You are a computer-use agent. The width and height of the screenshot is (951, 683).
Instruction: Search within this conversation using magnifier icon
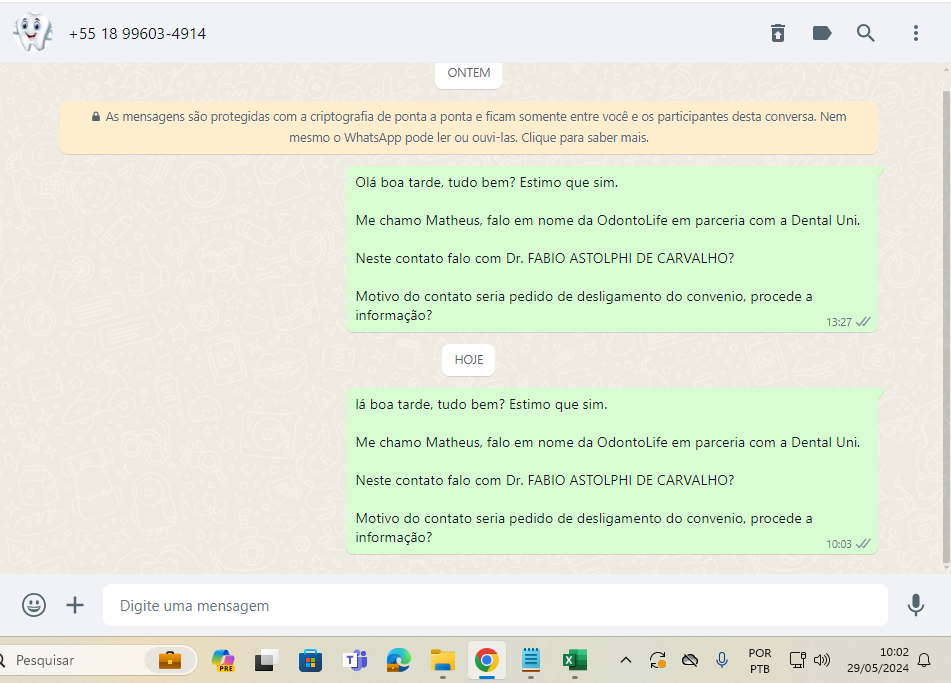(x=866, y=33)
